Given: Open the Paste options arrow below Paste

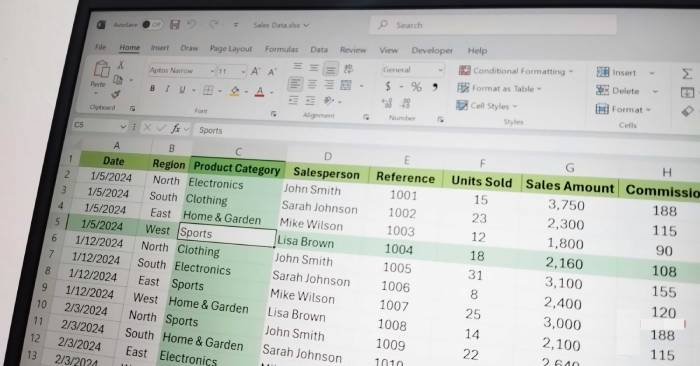Looking at the screenshot, I should coord(96,94).
